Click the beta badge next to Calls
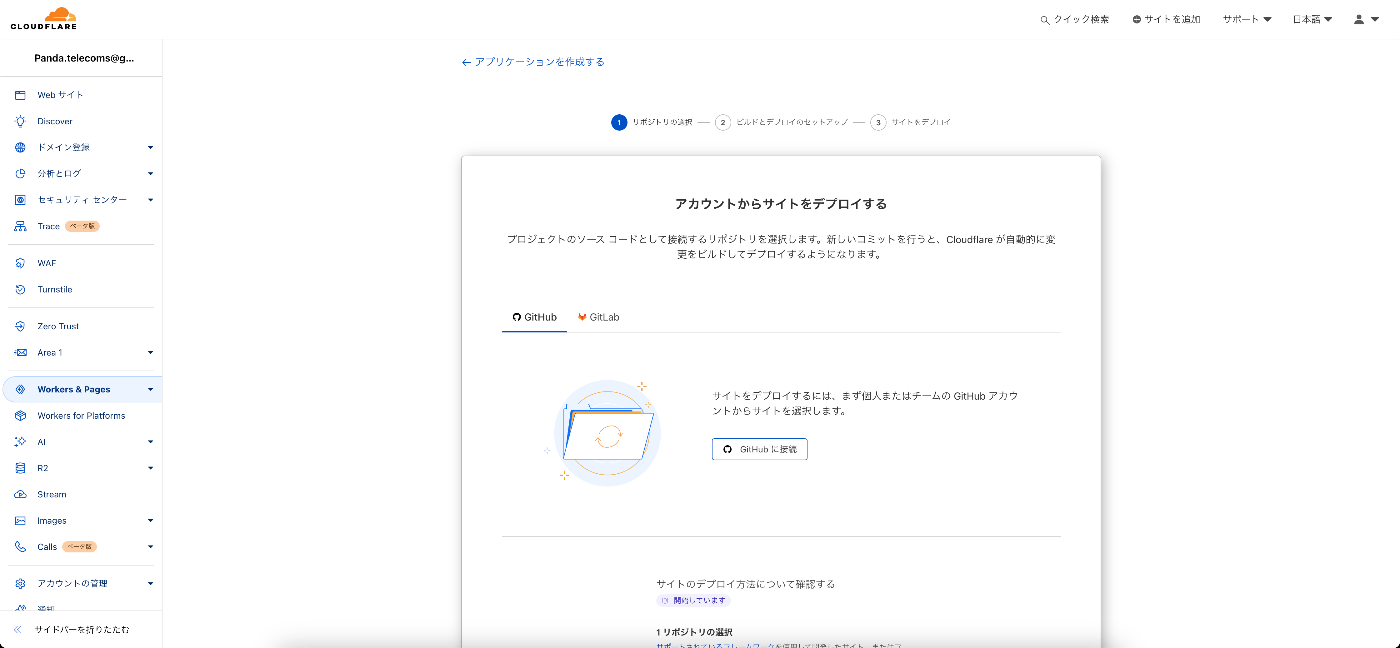1400x648 pixels. coord(80,547)
